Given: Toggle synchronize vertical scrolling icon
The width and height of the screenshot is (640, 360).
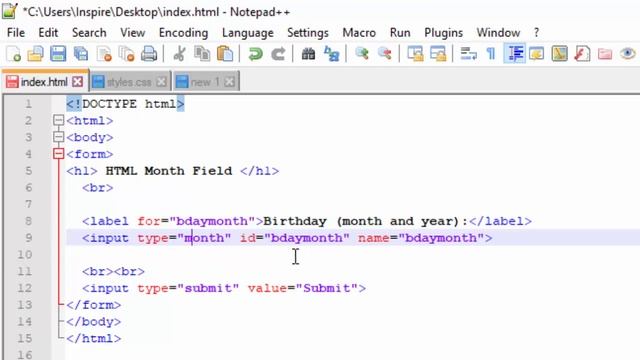Looking at the screenshot, I should (415, 54).
